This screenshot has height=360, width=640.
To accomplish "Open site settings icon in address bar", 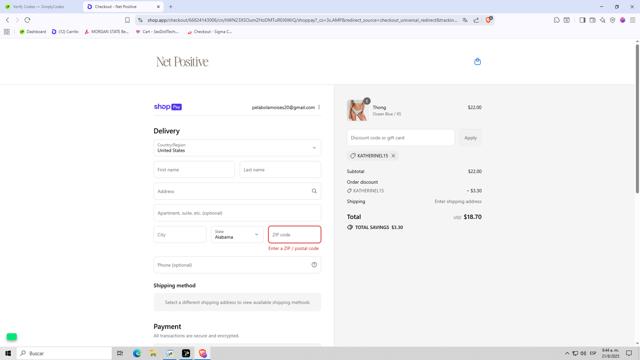I will pos(140,20).
